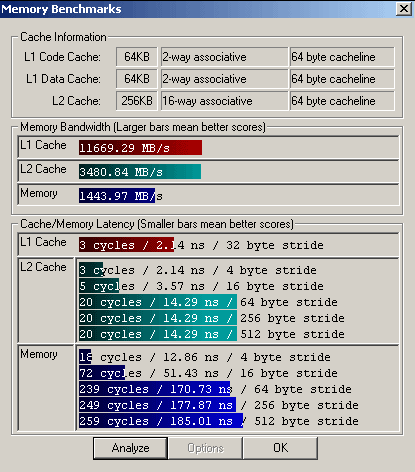Screen dimensions: 415x472
Task: Click the 3480.84 MB/s L2 bandwidth bar
Action: 140,172
